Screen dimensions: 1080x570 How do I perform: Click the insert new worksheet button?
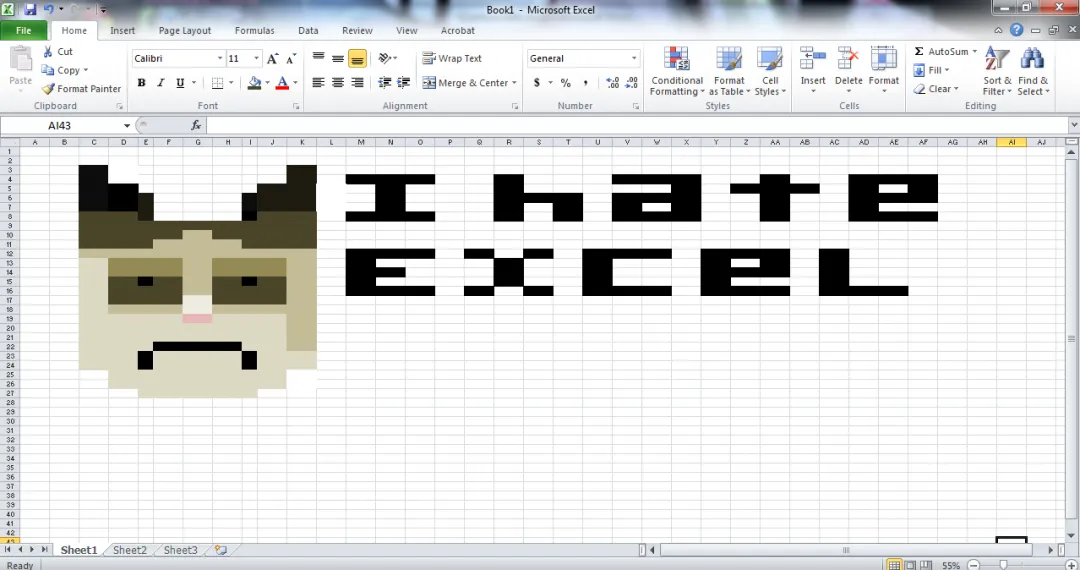220,550
